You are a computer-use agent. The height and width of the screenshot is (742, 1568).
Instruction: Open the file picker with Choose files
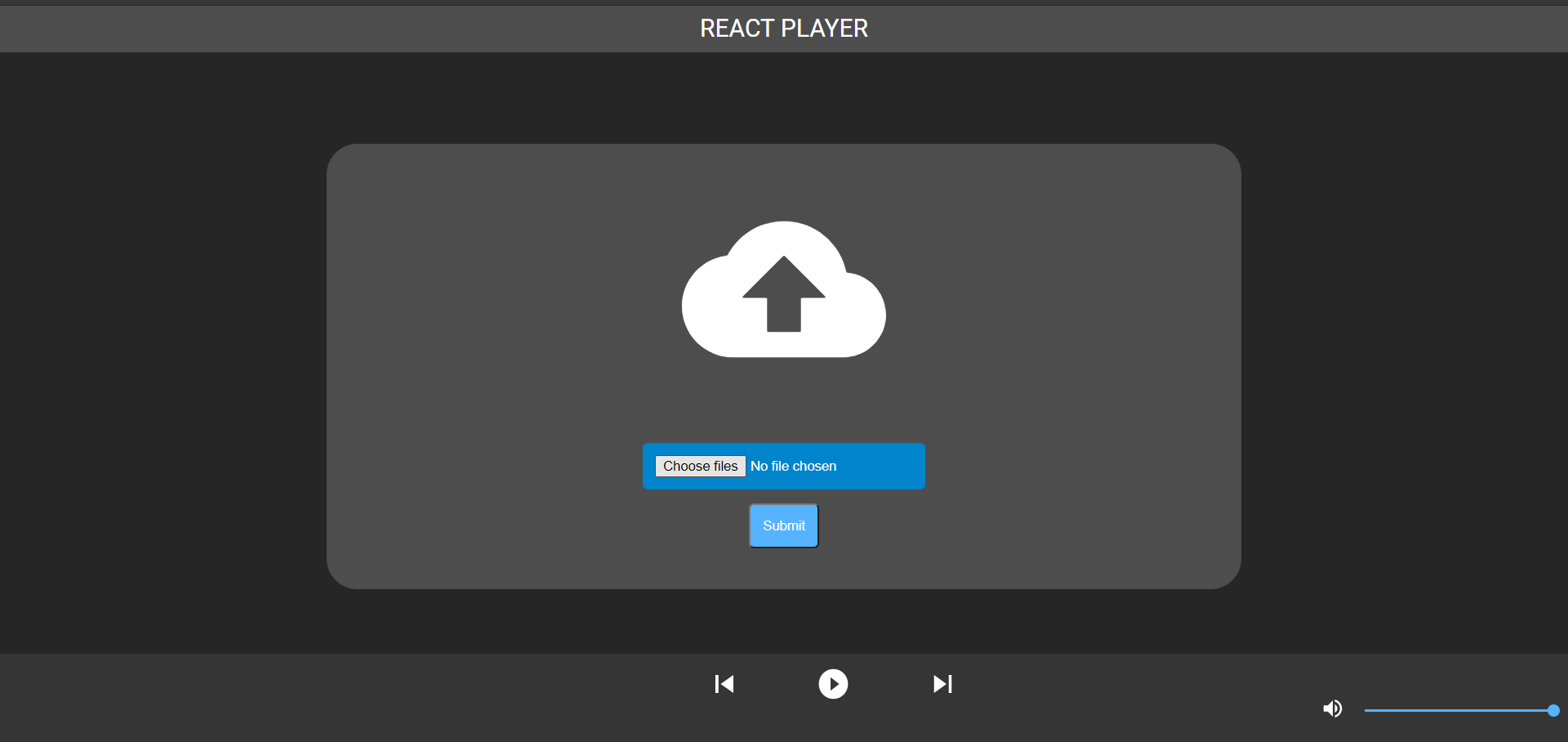pyautogui.click(x=700, y=466)
